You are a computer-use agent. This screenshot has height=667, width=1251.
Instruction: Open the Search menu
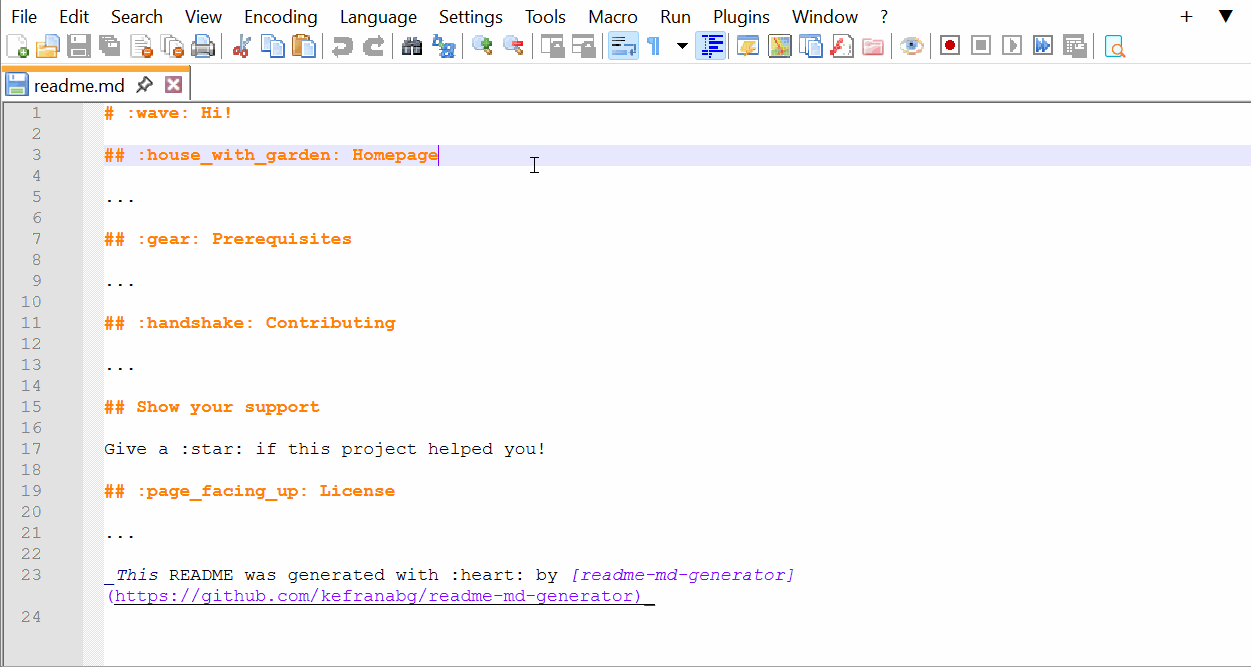click(x=137, y=17)
